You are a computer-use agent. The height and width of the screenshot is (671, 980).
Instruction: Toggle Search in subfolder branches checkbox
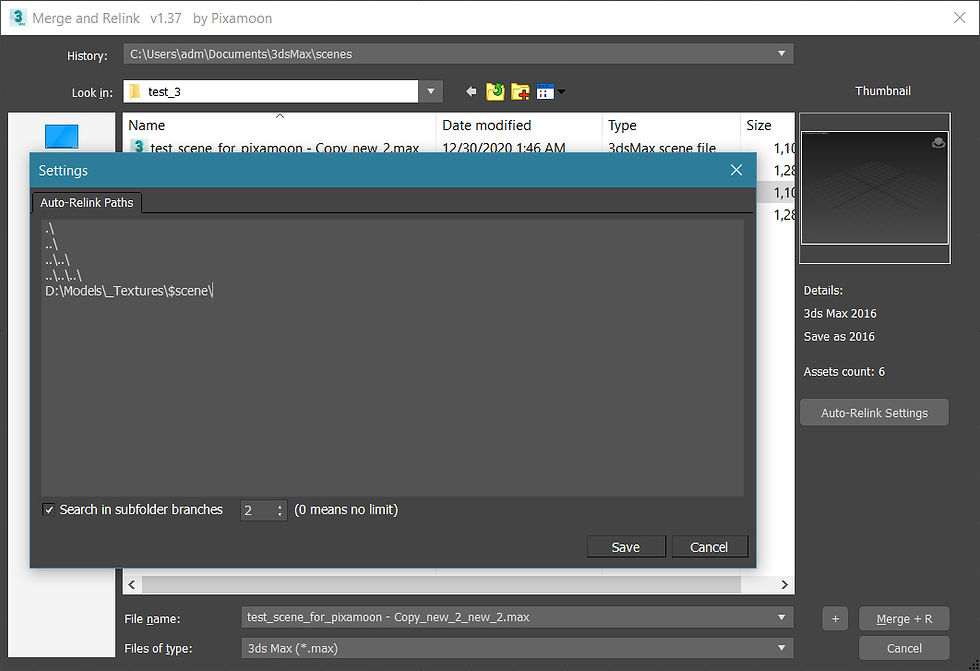point(48,510)
